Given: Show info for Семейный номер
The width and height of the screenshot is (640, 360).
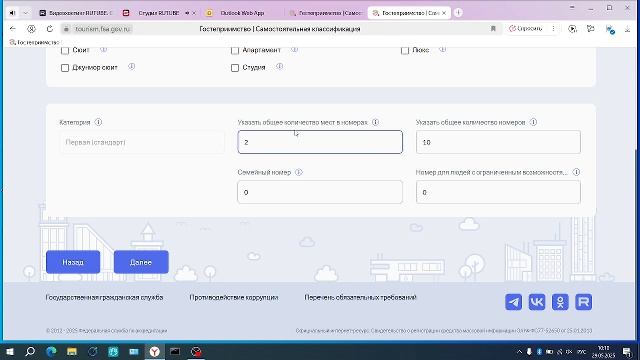Looking at the screenshot, I should pos(299,172).
